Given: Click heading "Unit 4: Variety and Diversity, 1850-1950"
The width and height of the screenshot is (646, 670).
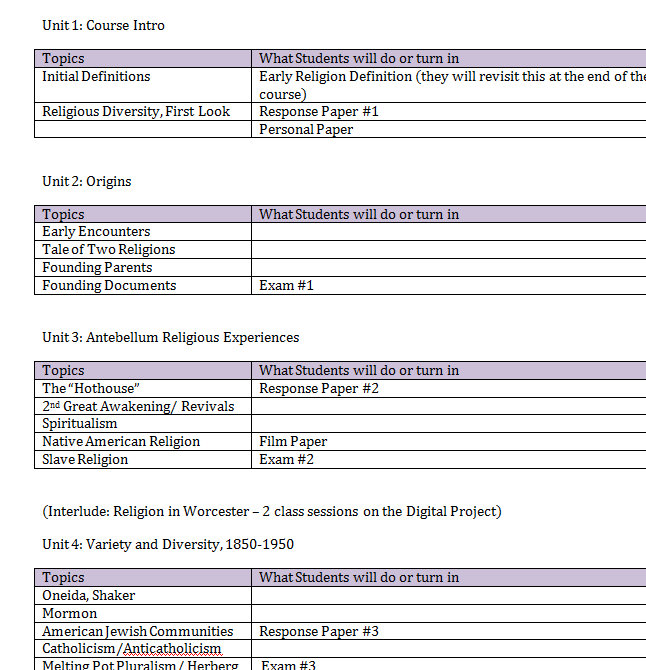Looking at the screenshot, I should click(x=168, y=544).
